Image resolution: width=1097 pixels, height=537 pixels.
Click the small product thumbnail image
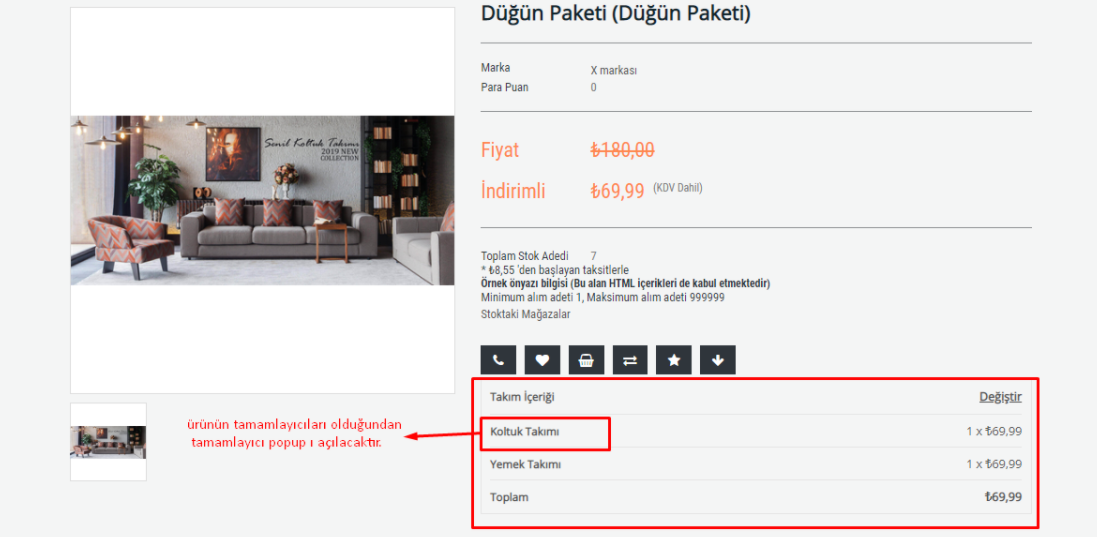point(108,442)
